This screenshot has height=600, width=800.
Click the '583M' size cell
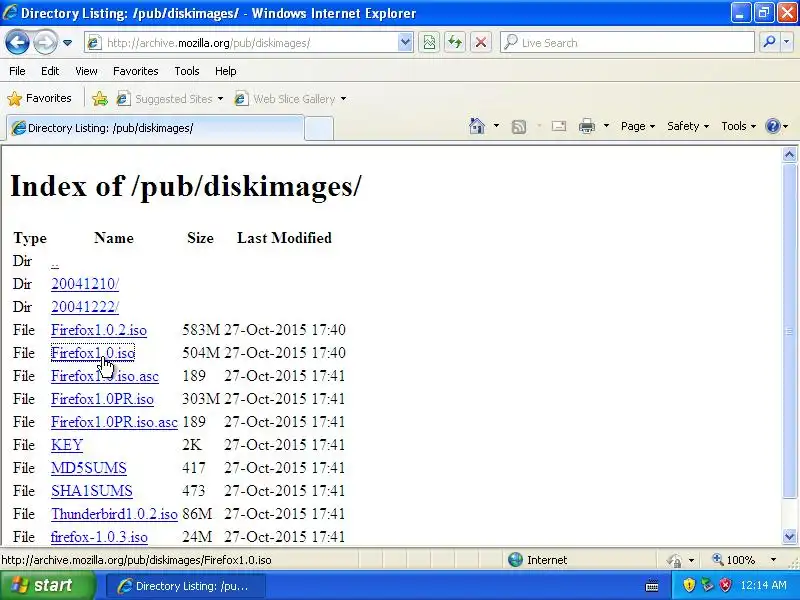[201, 330]
